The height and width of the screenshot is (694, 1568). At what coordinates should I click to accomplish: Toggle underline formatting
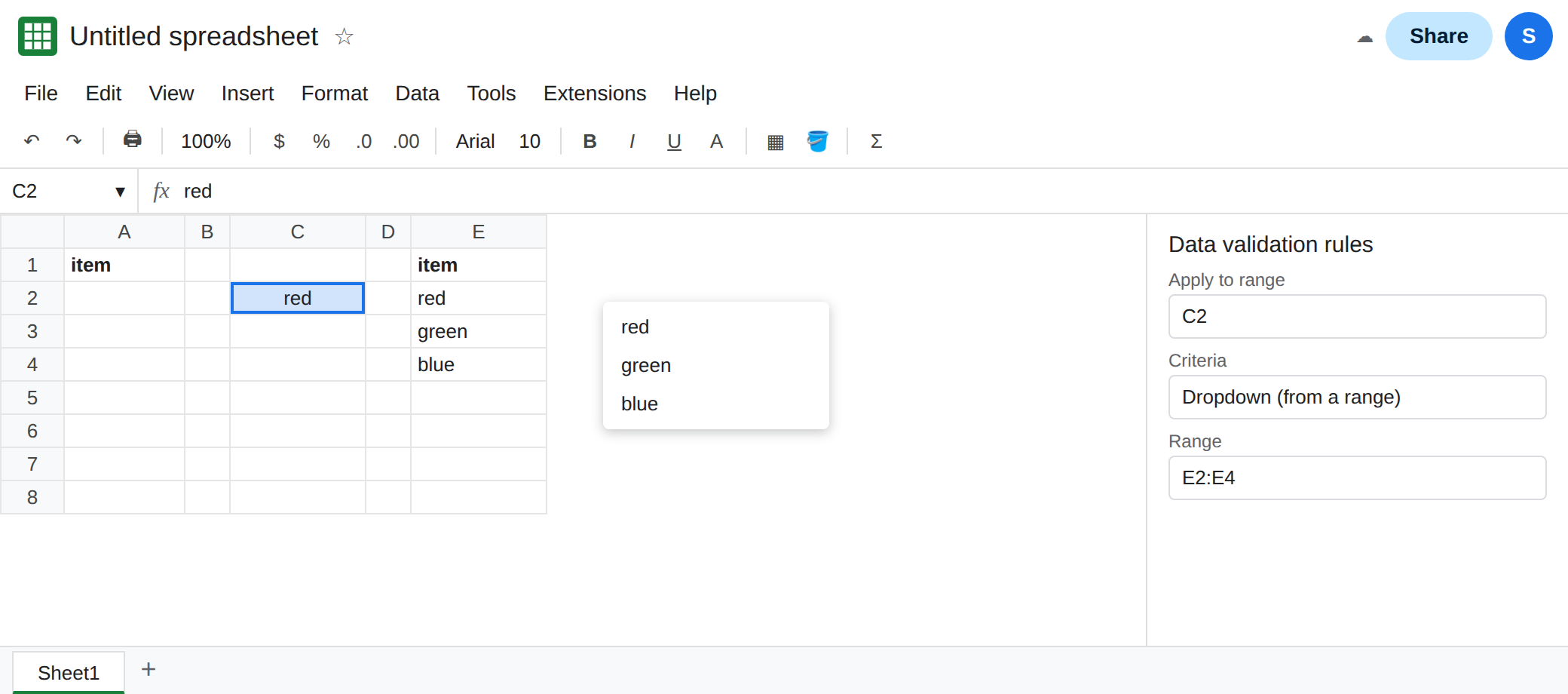[675, 141]
